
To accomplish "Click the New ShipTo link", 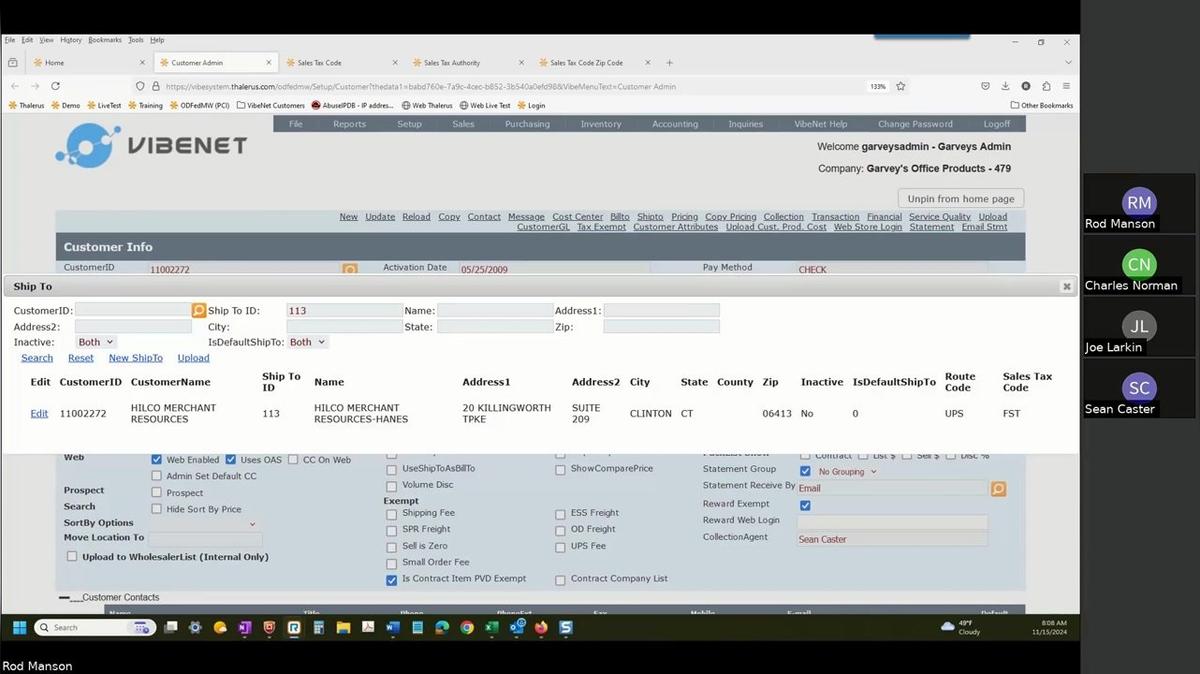I will pyautogui.click(x=135, y=358).
